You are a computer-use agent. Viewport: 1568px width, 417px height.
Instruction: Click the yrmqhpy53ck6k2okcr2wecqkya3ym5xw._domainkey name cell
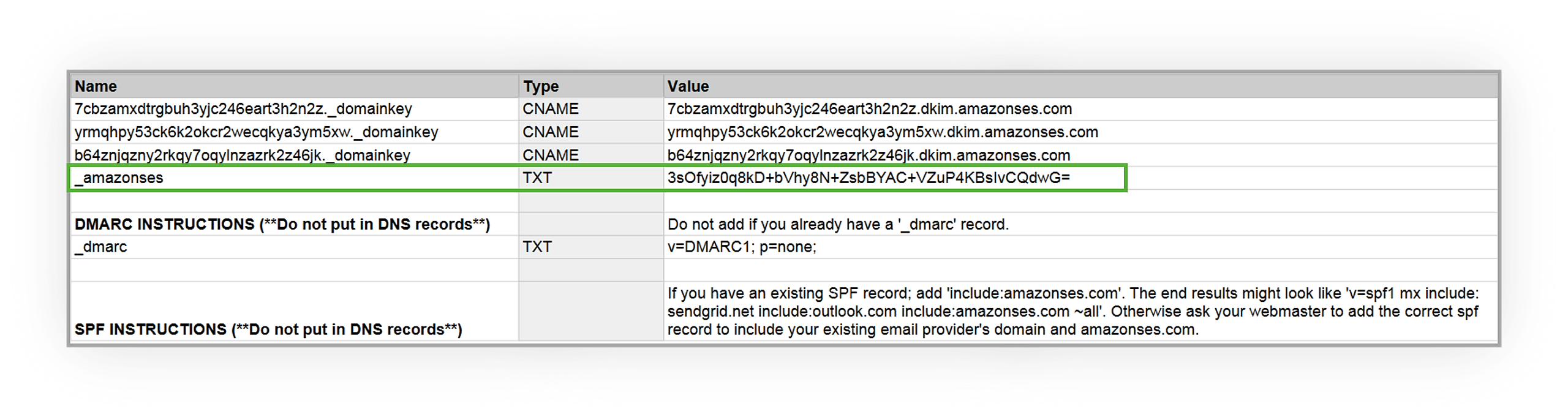point(295,132)
